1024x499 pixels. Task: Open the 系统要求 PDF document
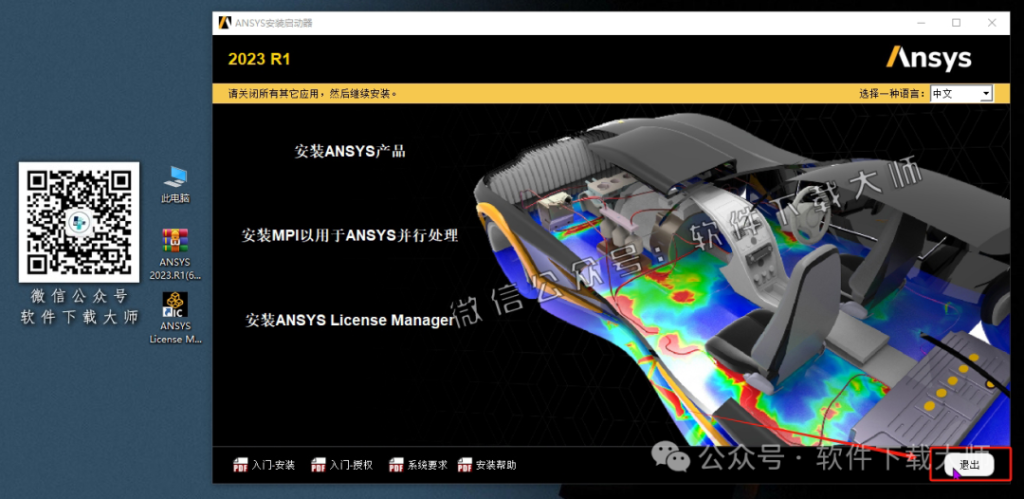click(x=418, y=465)
